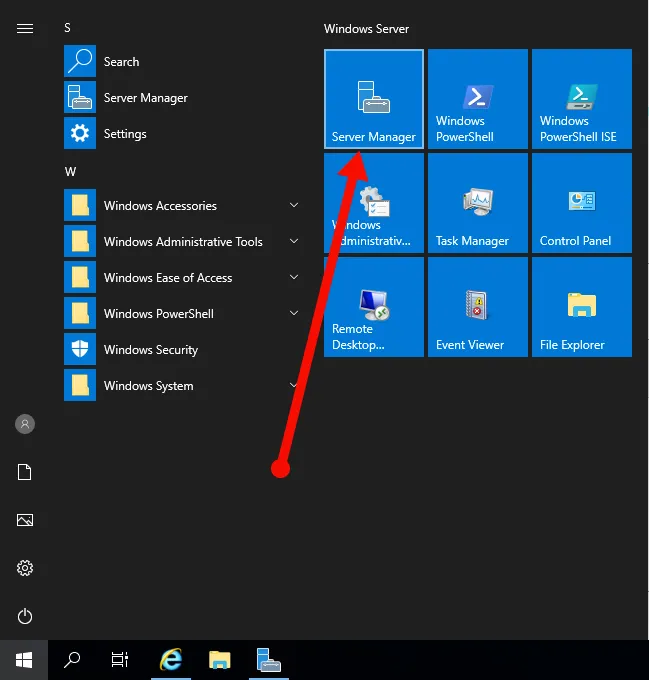Select the Server Manager label in app list

click(x=146, y=98)
